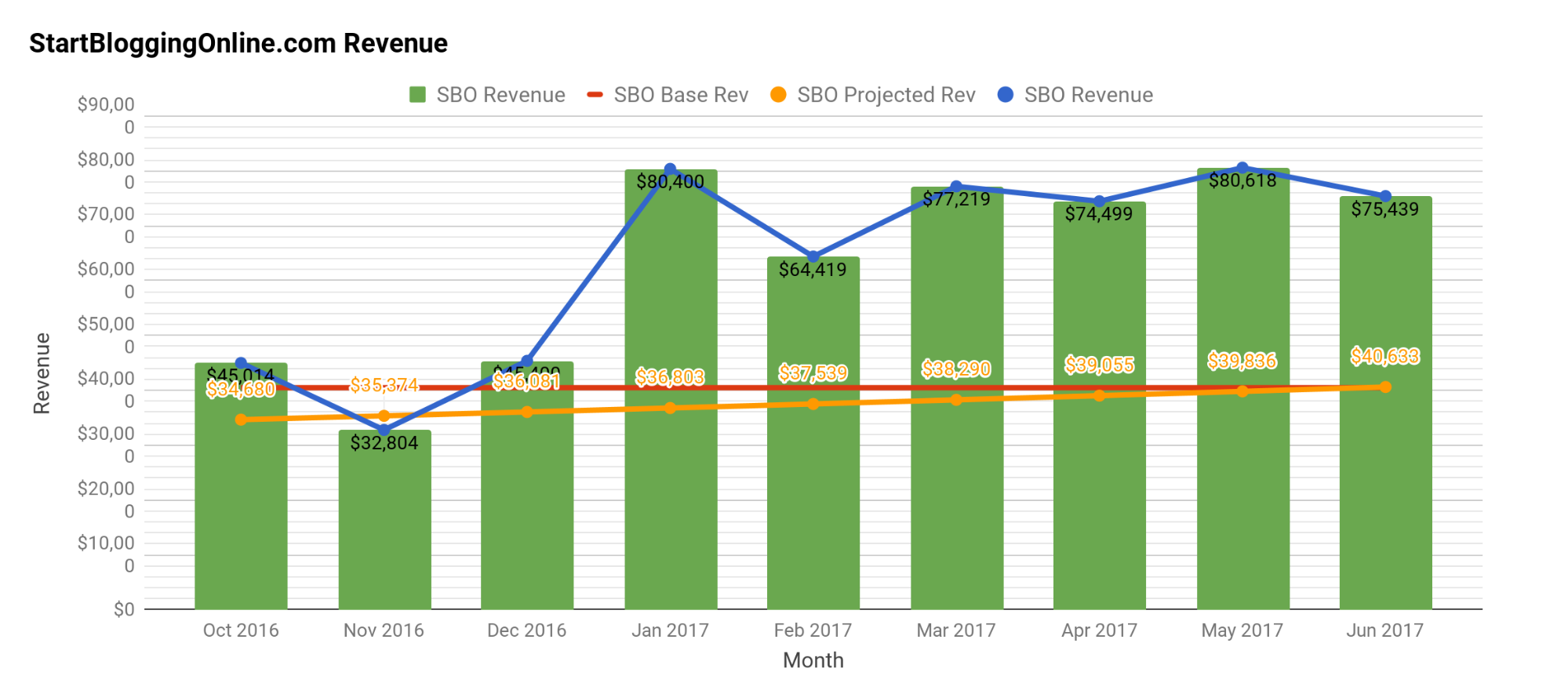Click the $75,439 bar value label

[1385, 209]
